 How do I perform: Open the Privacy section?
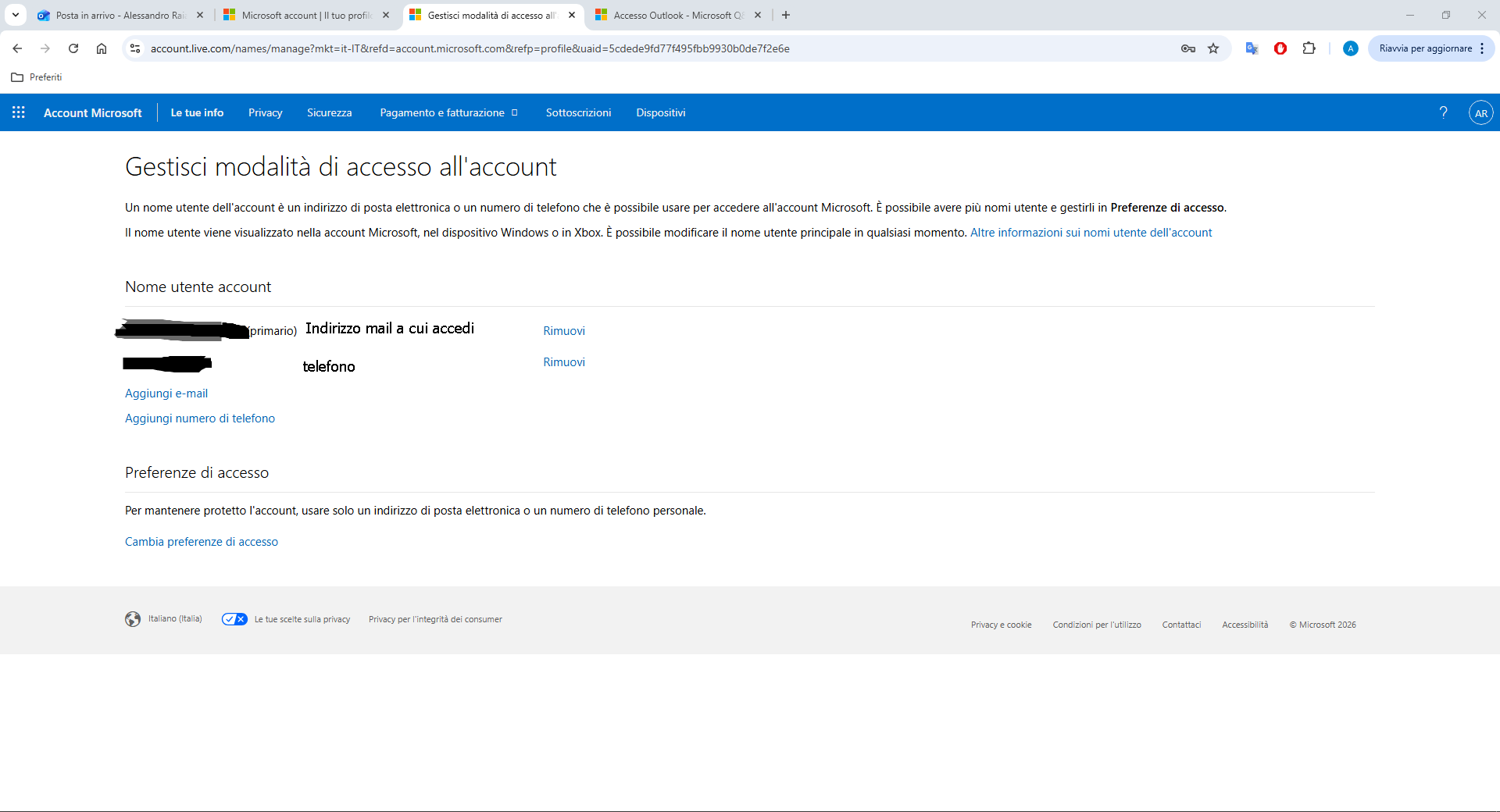[x=266, y=112]
